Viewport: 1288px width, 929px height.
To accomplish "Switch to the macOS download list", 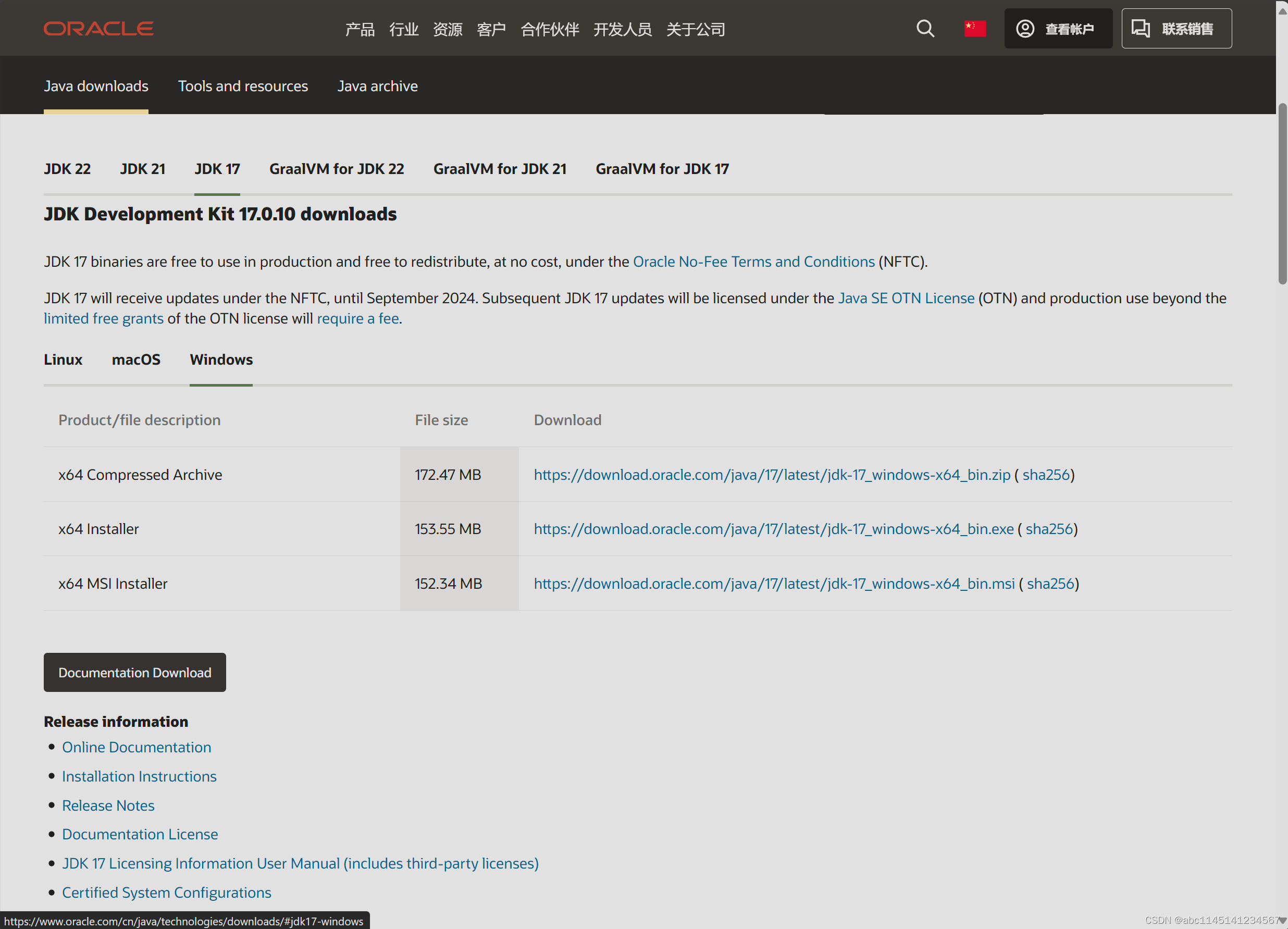I will (137, 360).
